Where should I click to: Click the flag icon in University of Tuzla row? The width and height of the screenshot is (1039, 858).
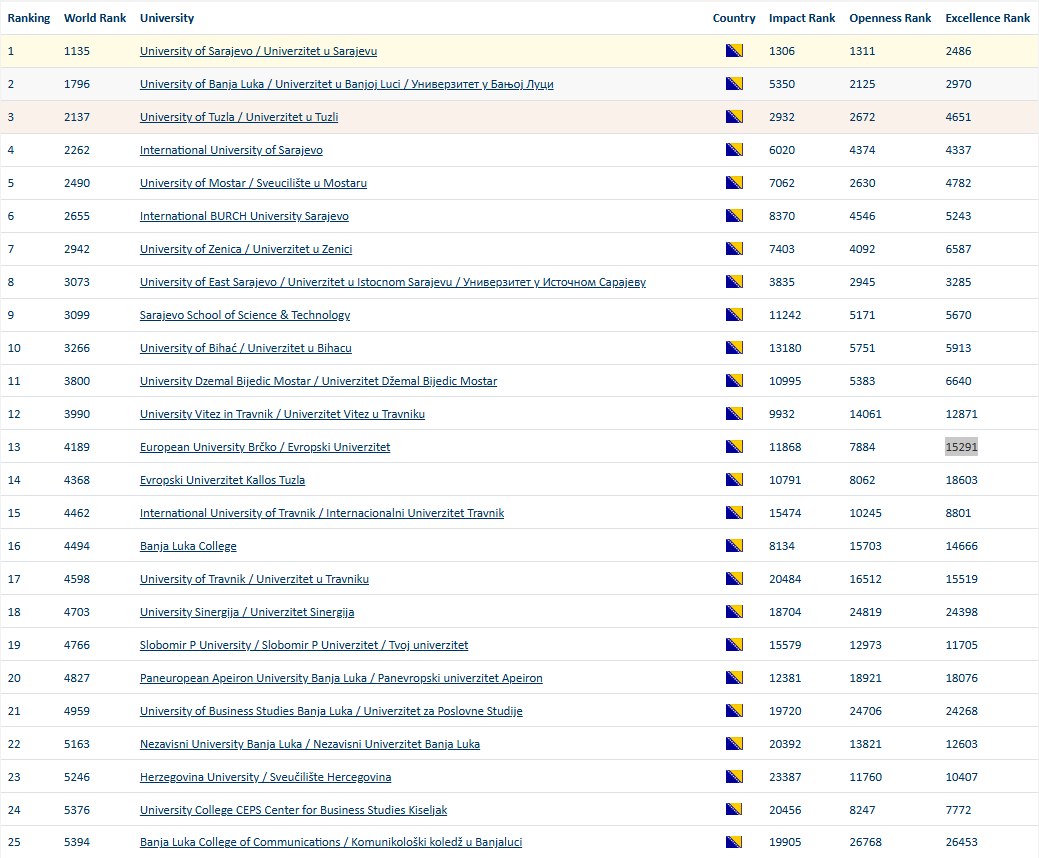[734, 117]
